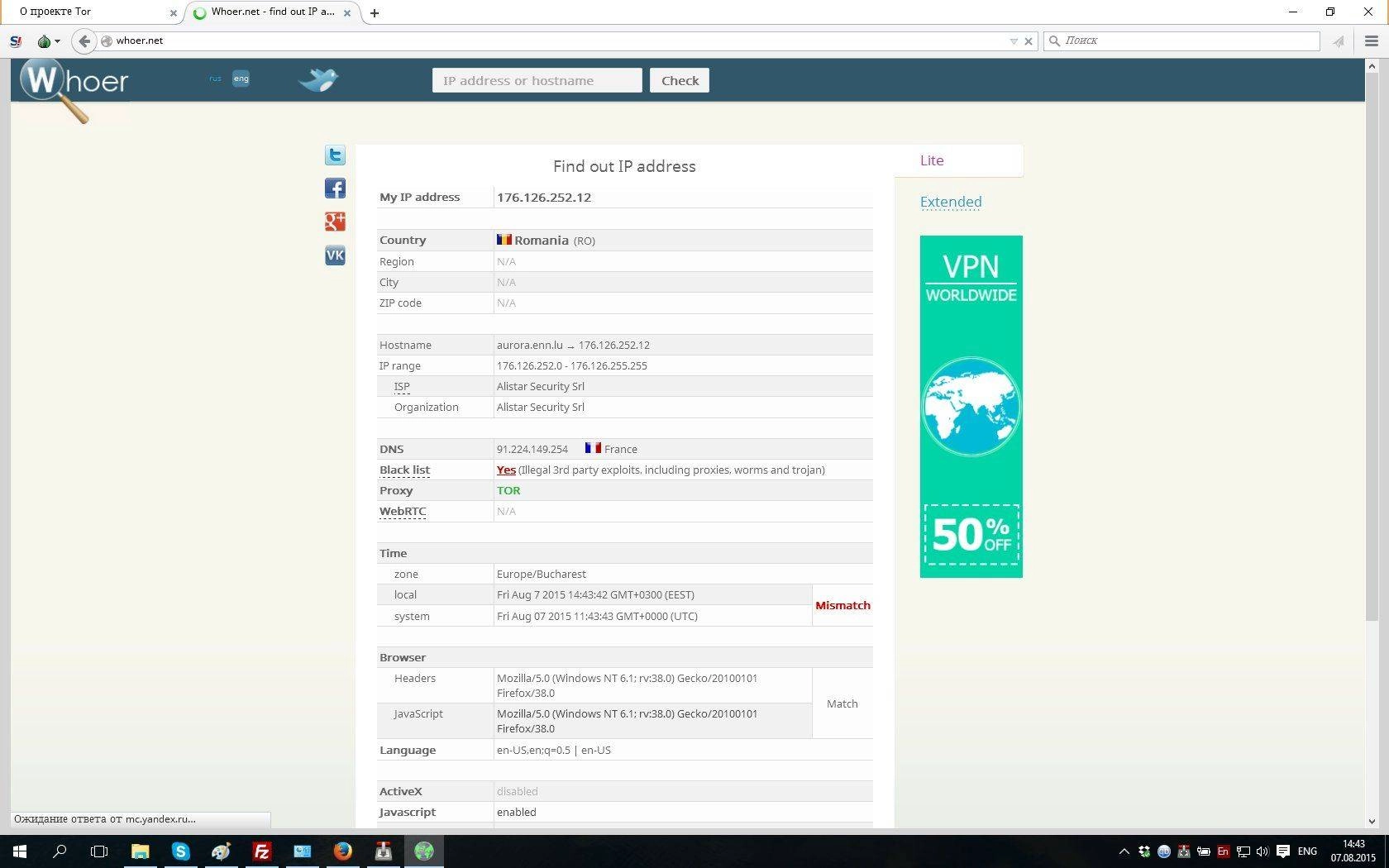This screenshot has width=1389, height=868.
Task: Click the 'Europe/Bucharest' zone value
Action: coord(541,574)
